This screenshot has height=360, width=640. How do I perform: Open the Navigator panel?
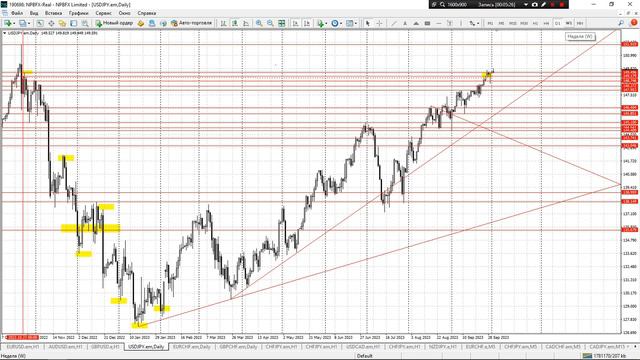coord(62,23)
